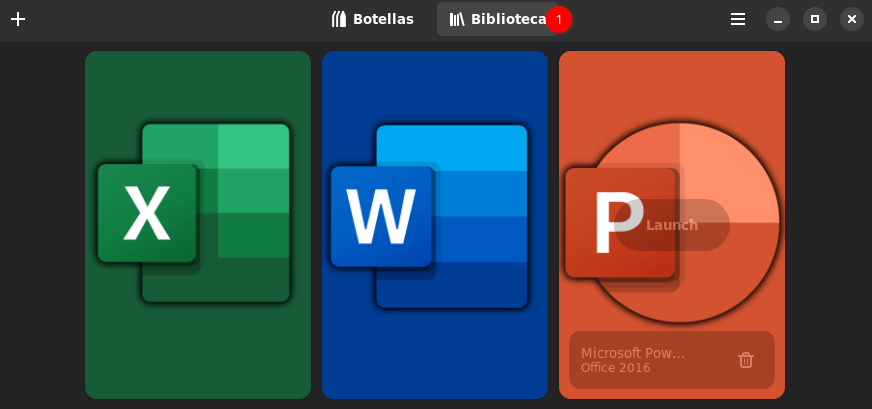This screenshot has width=872, height=409.
Task: Launch Microsoft PowerPoint
Action: pyautogui.click(x=672, y=225)
